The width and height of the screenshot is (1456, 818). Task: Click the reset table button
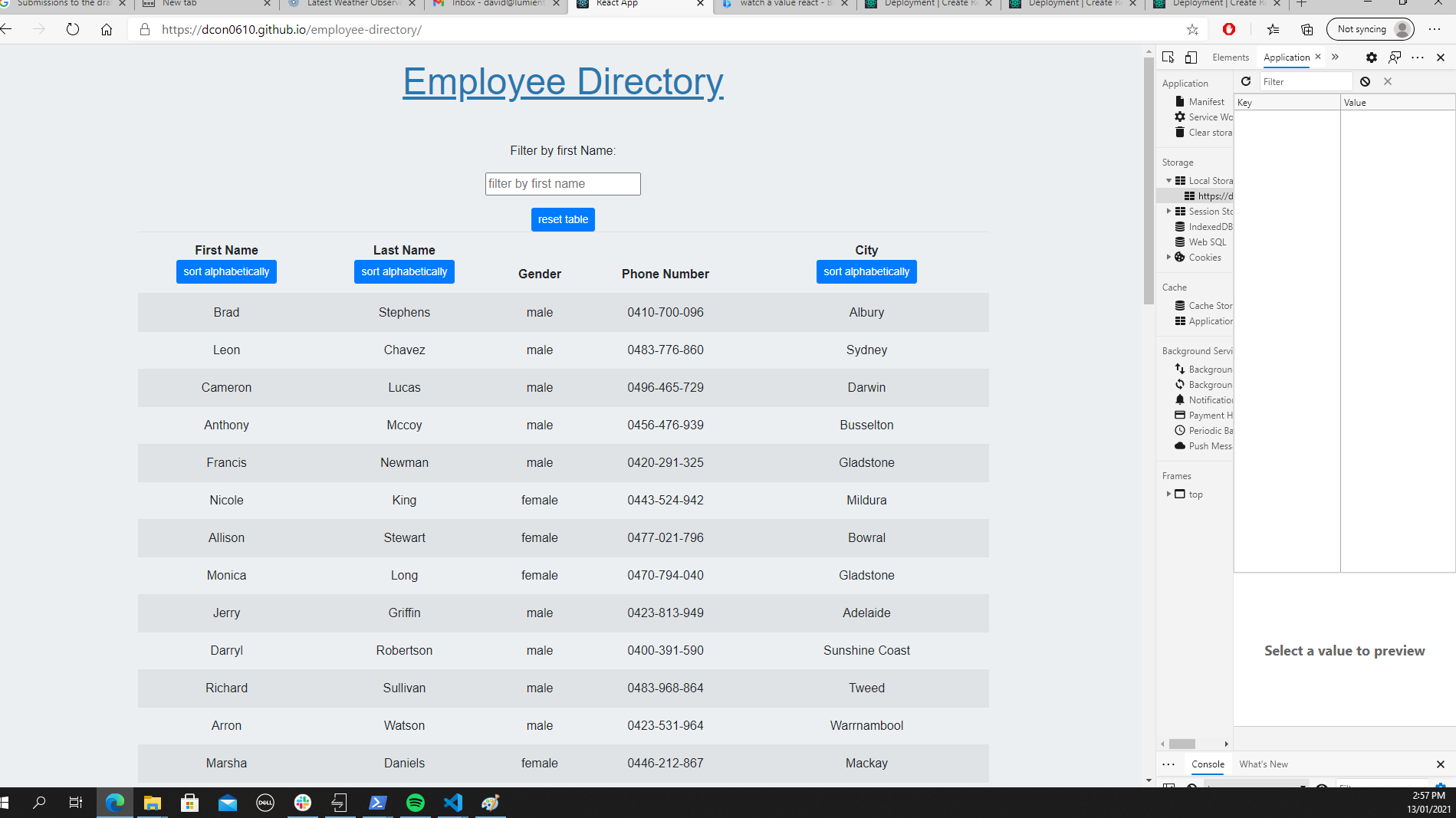[563, 219]
